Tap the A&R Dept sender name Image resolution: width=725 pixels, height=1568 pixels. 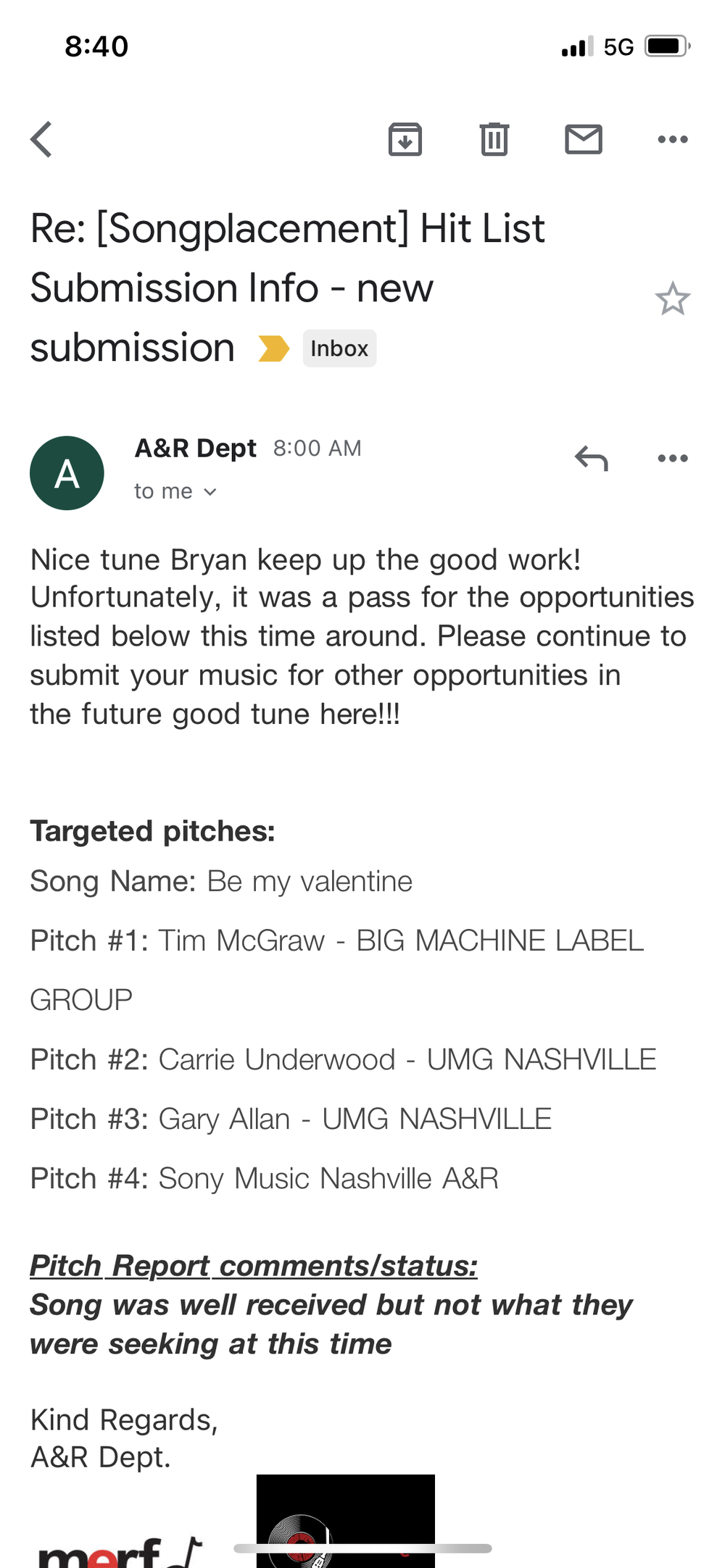(x=196, y=449)
